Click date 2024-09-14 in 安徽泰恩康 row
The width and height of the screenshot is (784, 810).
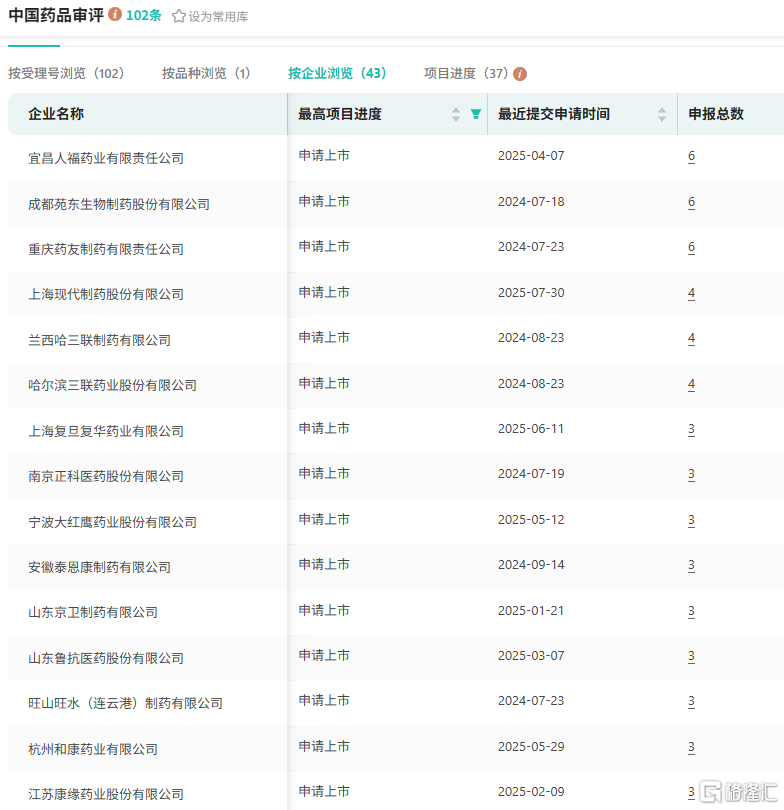(x=531, y=565)
